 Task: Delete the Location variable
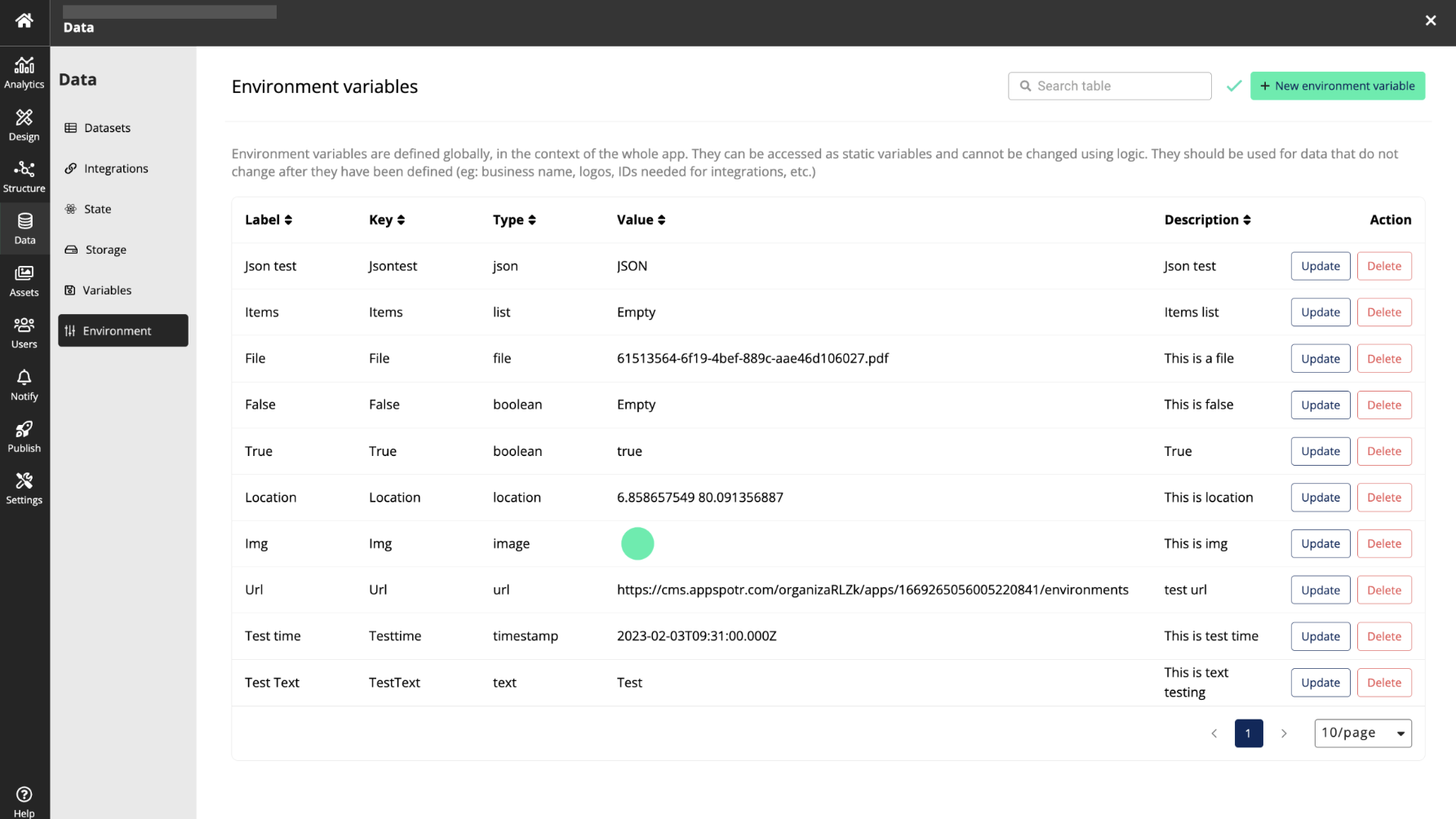click(x=1383, y=498)
